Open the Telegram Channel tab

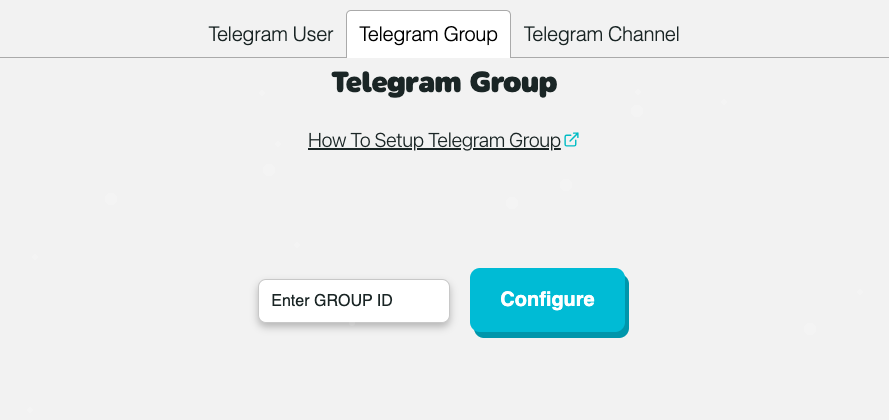601,34
